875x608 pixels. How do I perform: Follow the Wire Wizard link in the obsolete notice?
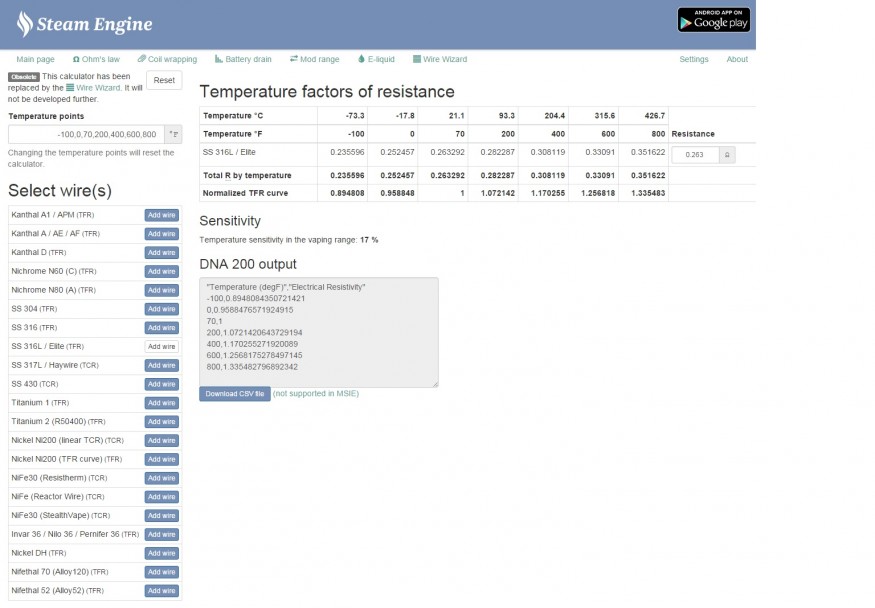(x=93, y=88)
